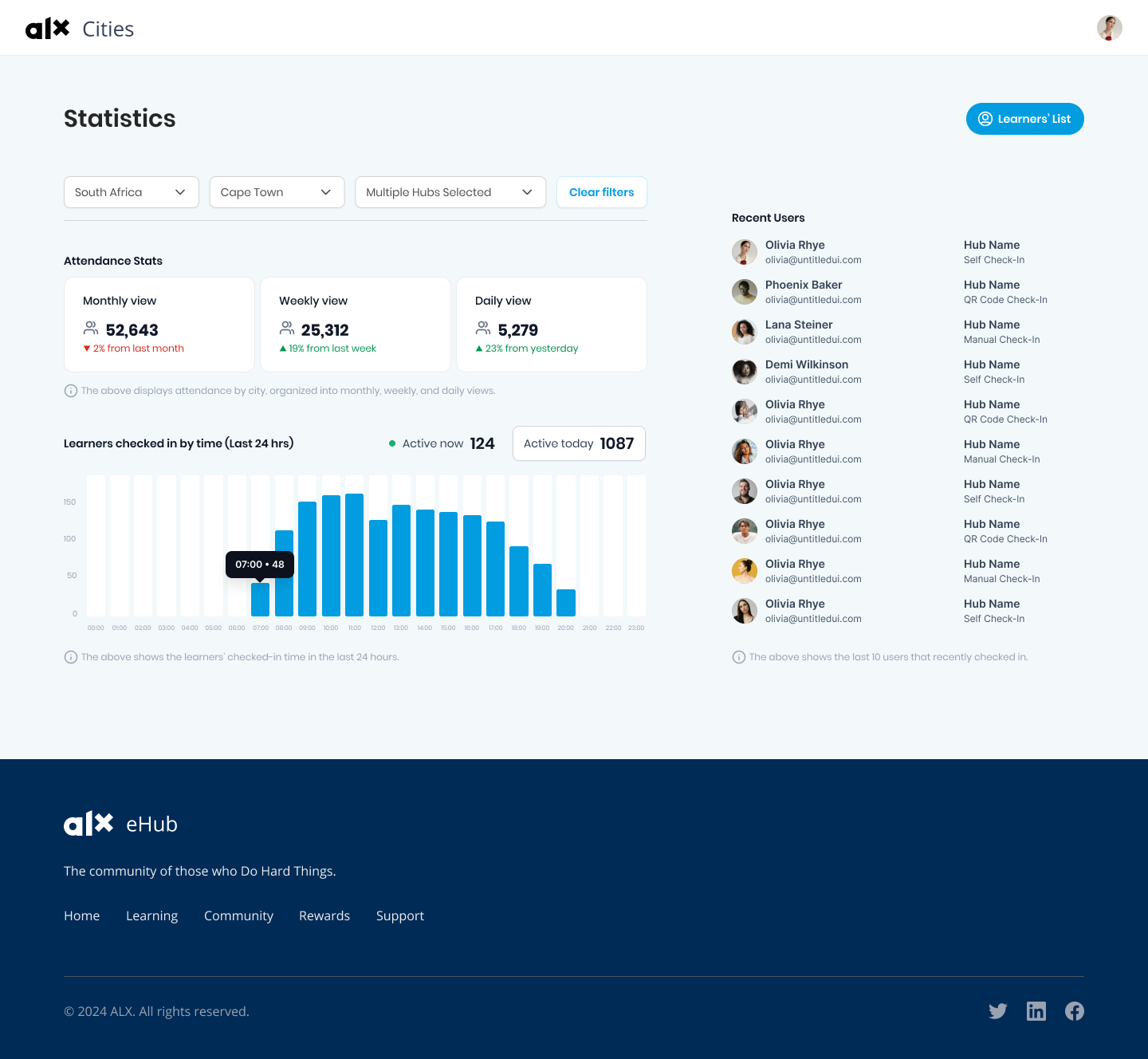Select the Active today 1087 box
The image size is (1148, 1059).
coord(579,443)
